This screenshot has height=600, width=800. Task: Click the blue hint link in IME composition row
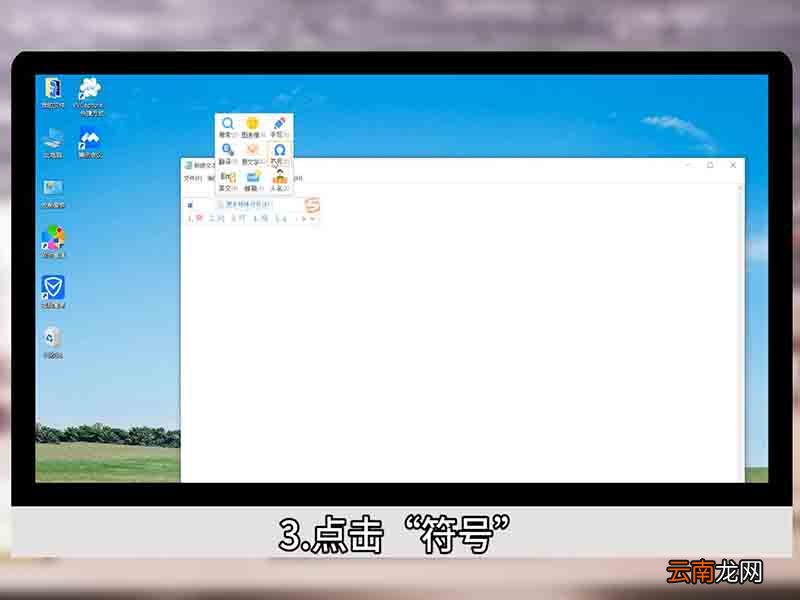248,204
